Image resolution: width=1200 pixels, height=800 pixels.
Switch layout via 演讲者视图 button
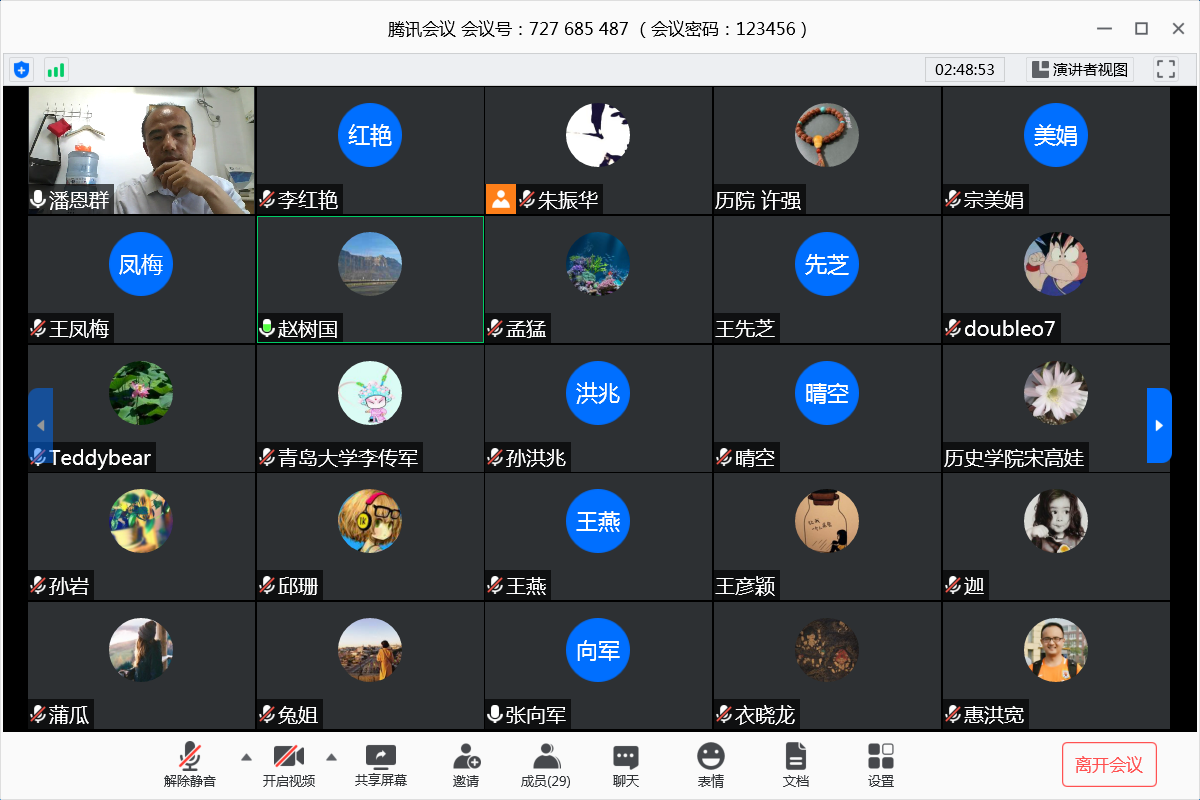tap(1080, 69)
